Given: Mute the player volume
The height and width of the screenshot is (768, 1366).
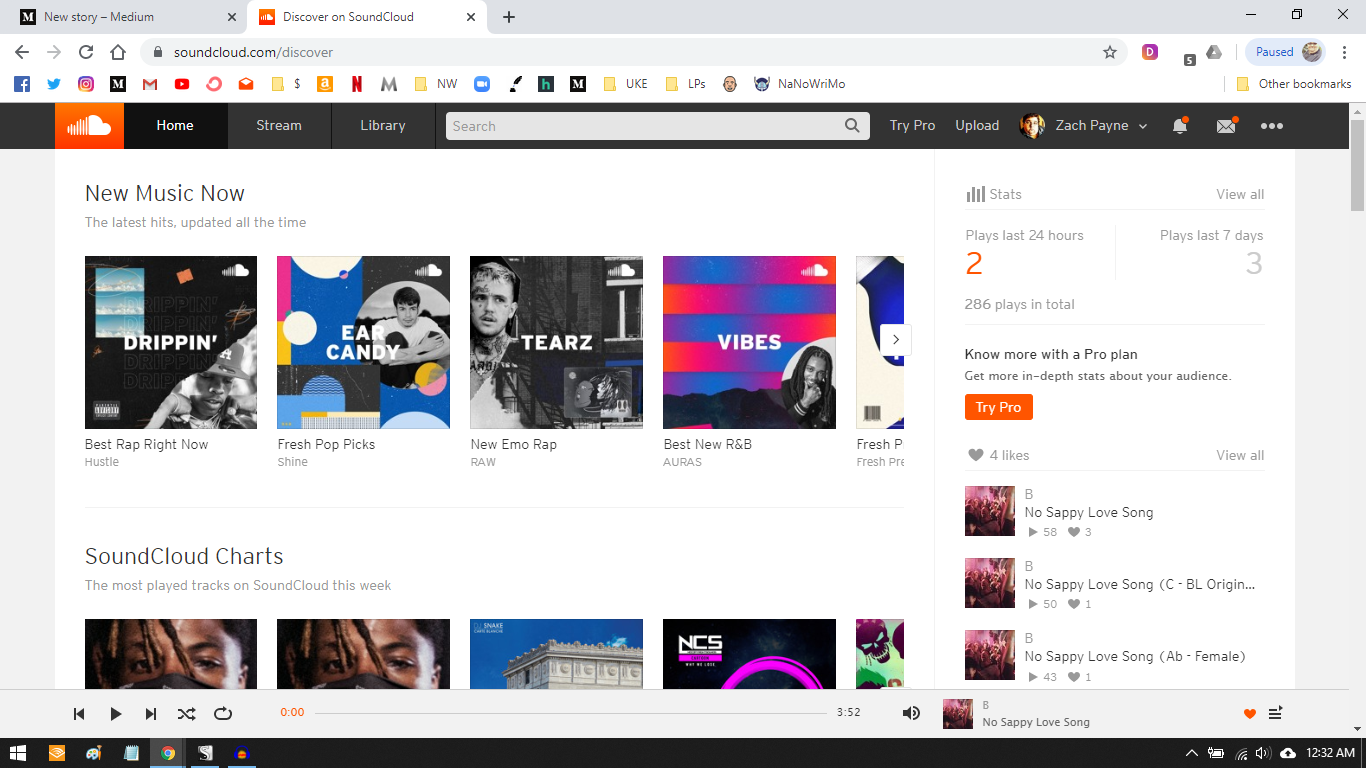Looking at the screenshot, I should (911, 713).
